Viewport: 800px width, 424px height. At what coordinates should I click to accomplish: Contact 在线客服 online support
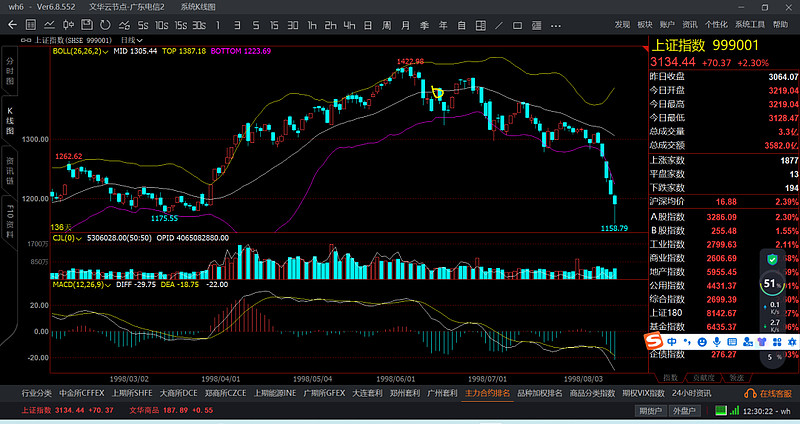tap(768, 393)
